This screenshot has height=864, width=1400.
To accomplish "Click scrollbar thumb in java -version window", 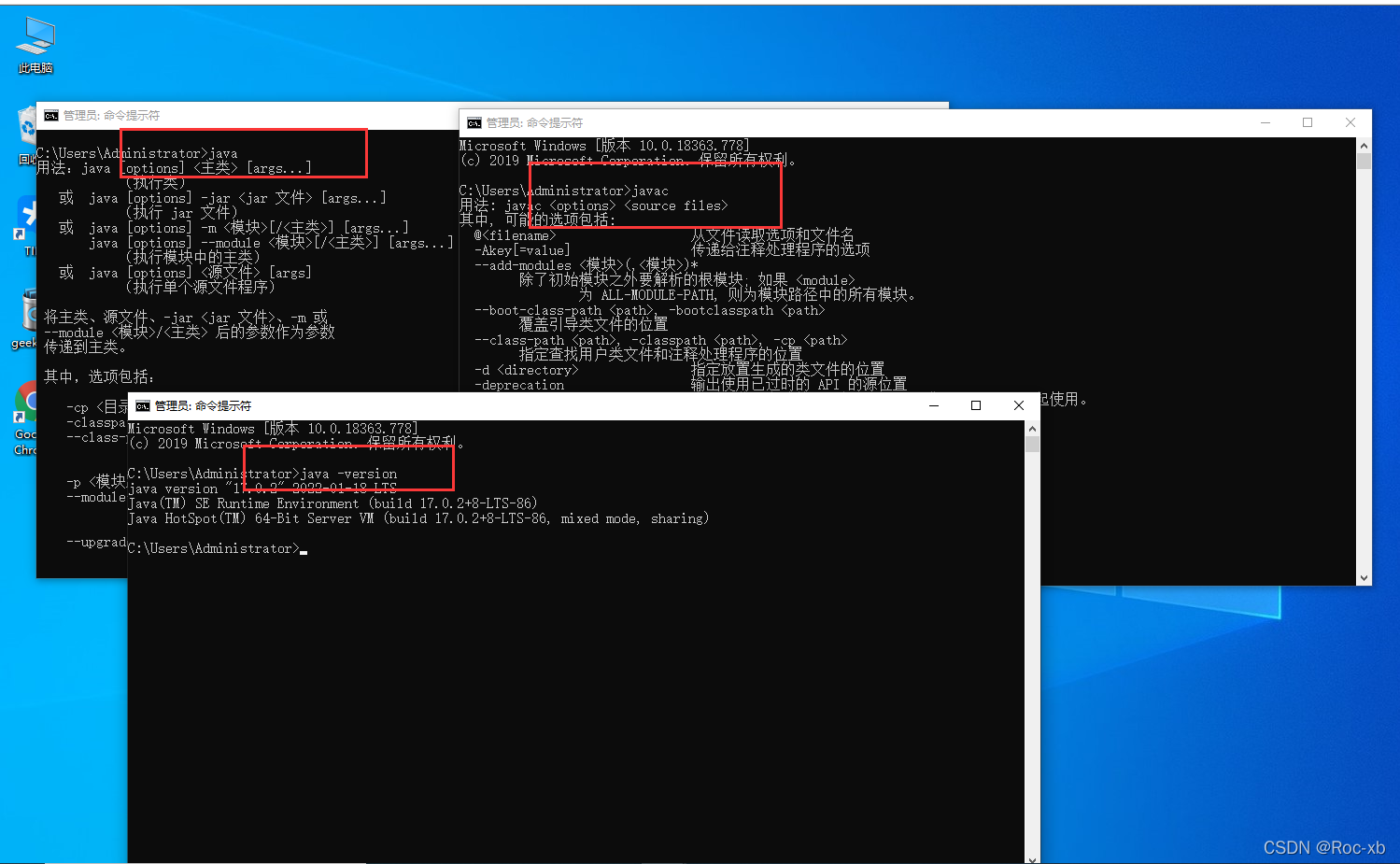I will [1032, 445].
